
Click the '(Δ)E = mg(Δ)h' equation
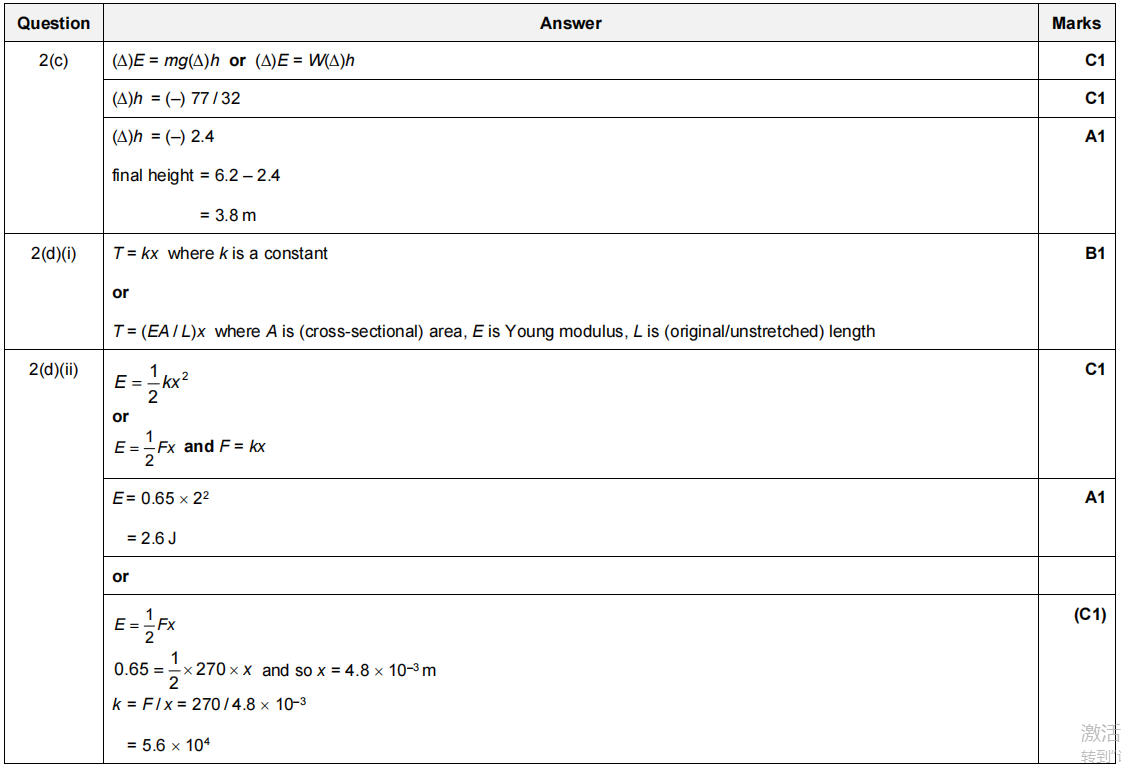click(166, 61)
